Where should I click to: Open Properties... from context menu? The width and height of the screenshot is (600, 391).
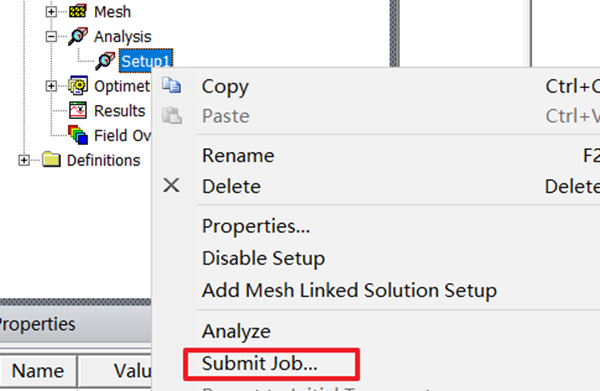(x=256, y=226)
